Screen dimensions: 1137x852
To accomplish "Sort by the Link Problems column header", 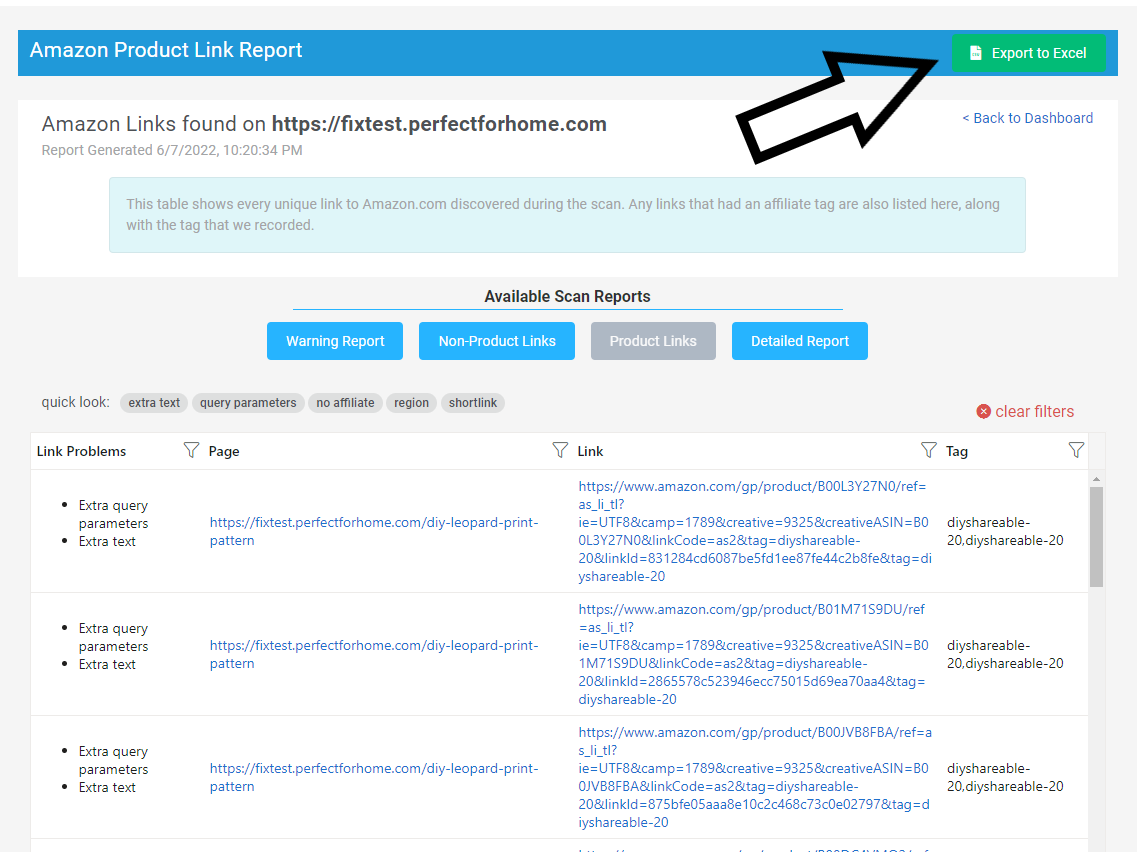I will click(81, 451).
